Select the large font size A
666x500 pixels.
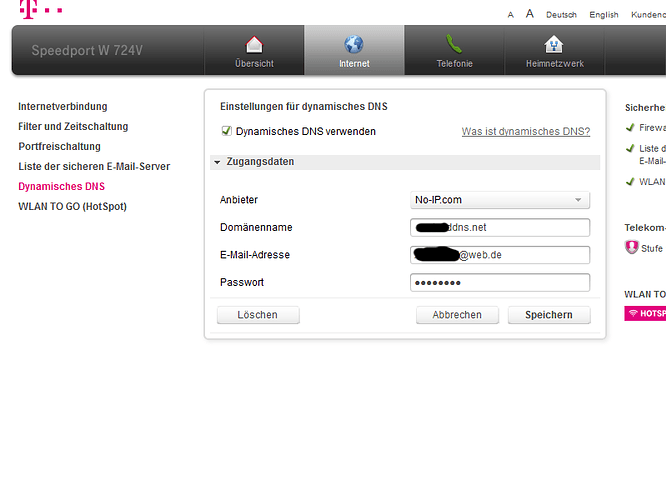[x=529, y=14]
